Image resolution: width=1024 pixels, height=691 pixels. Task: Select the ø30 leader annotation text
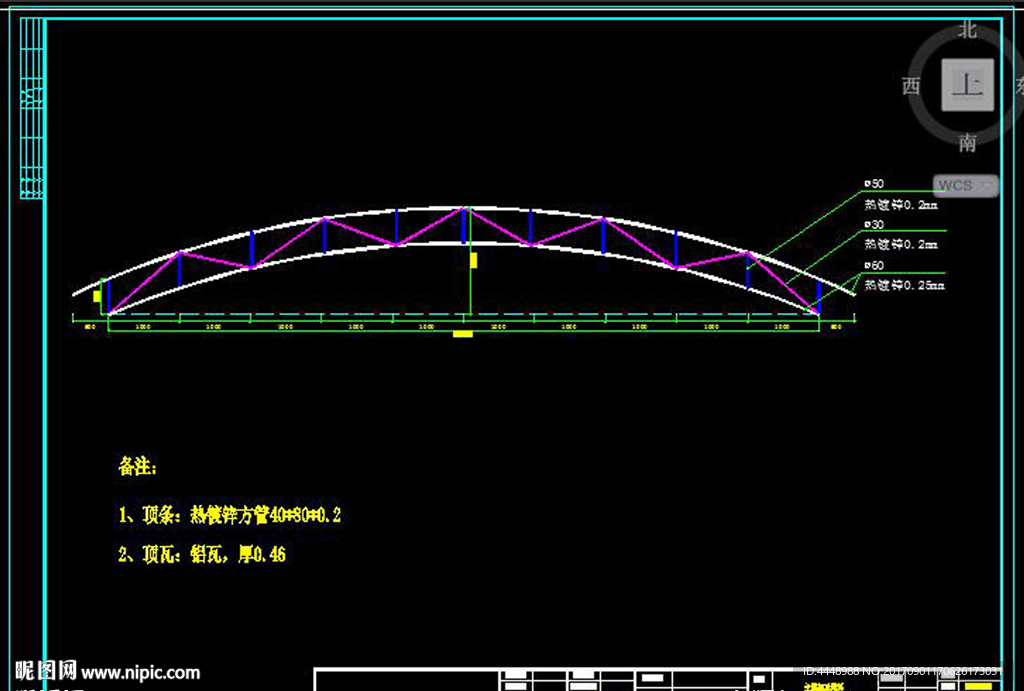[x=874, y=225]
